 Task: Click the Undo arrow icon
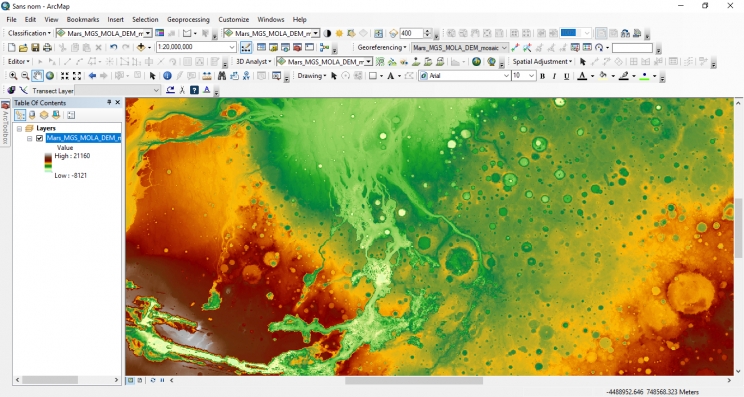[x=113, y=47]
